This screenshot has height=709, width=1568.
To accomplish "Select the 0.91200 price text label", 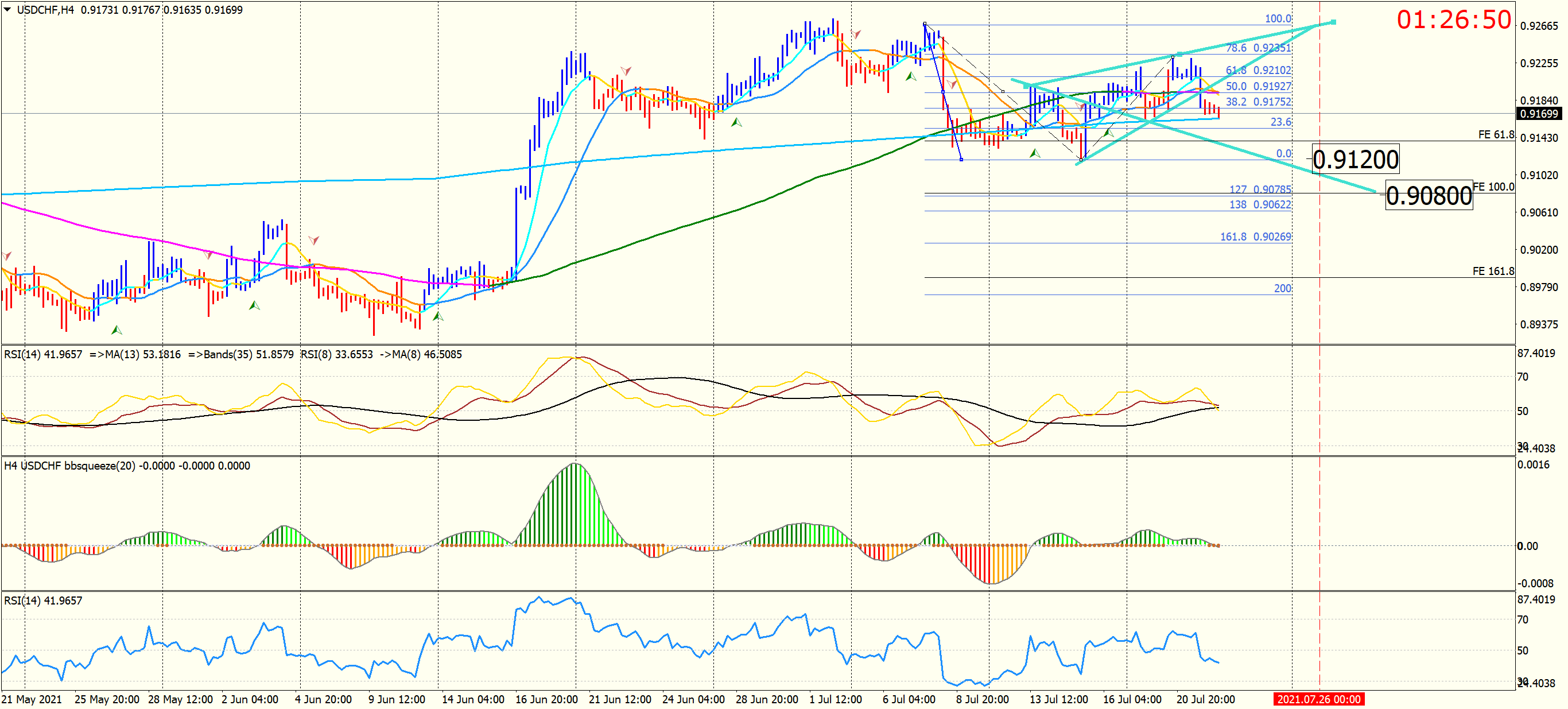I will [x=1356, y=160].
